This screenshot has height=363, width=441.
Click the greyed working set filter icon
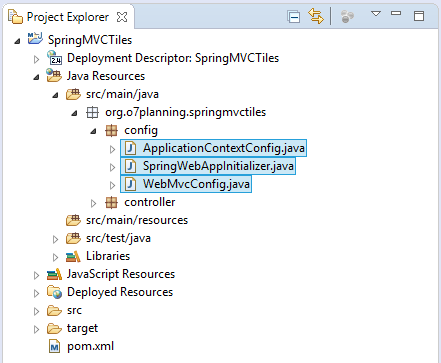[x=347, y=16]
